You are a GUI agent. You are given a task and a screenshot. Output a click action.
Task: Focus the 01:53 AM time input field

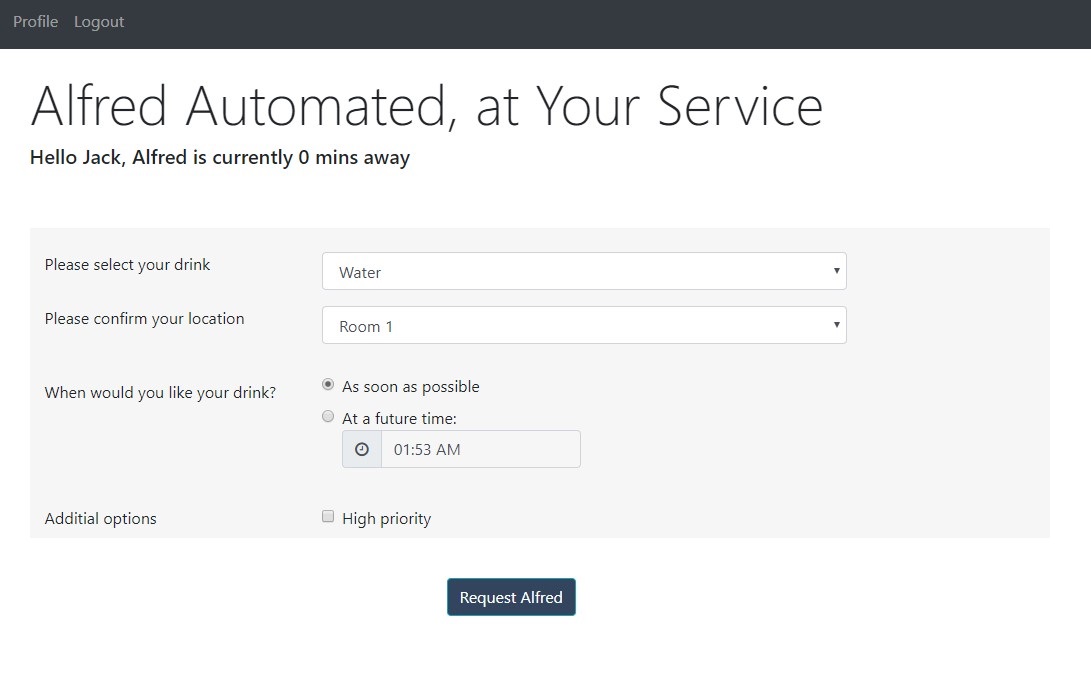(x=480, y=450)
